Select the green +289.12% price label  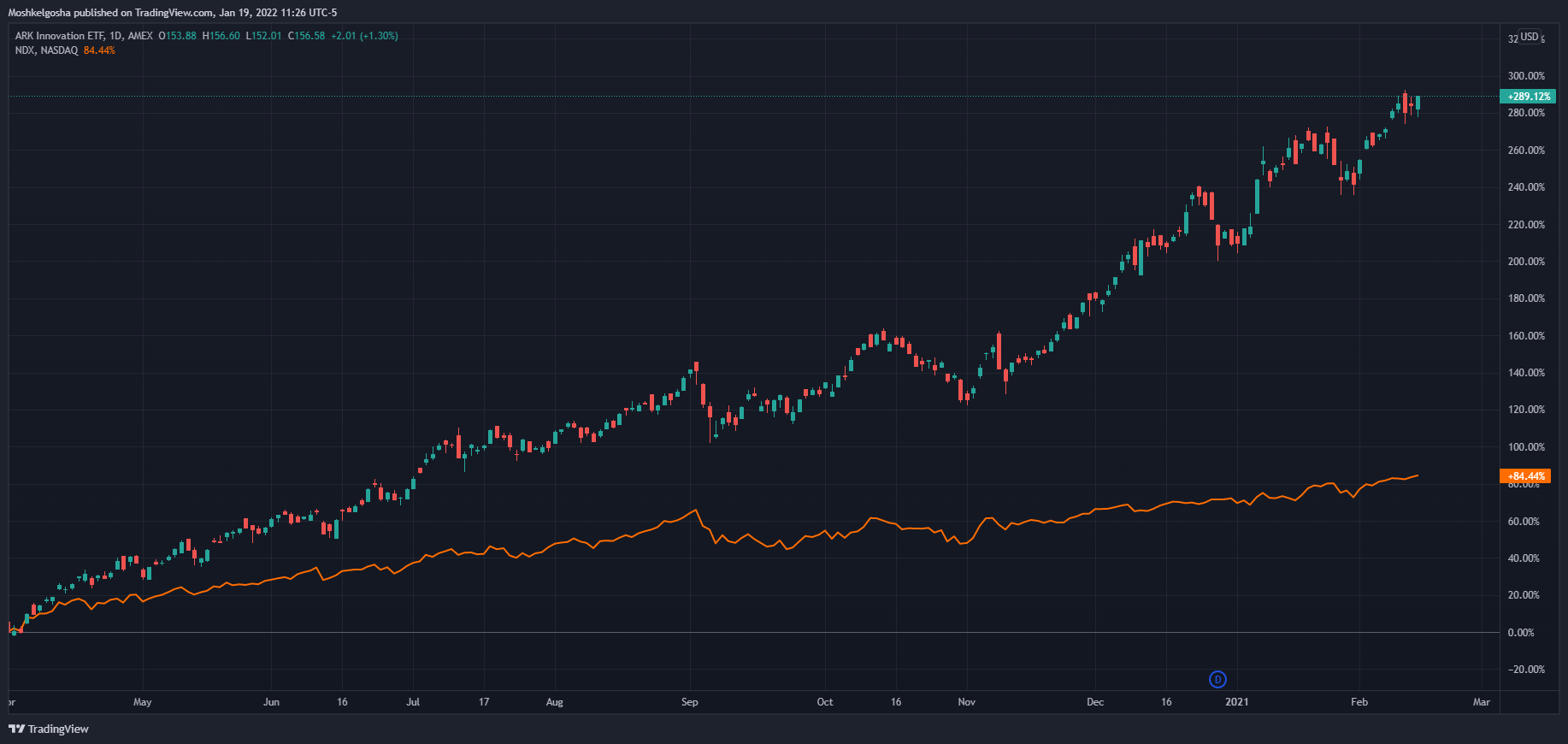[1529, 97]
